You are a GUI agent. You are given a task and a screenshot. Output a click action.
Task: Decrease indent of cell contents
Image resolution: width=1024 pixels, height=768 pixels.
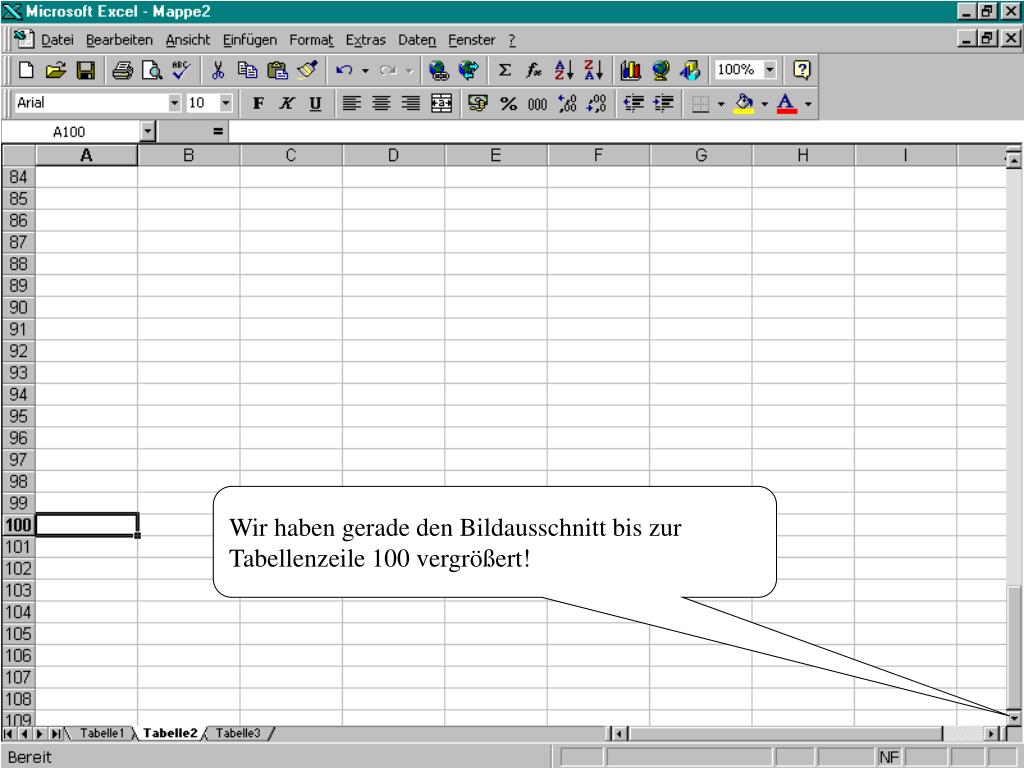pyautogui.click(x=633, y=103)
